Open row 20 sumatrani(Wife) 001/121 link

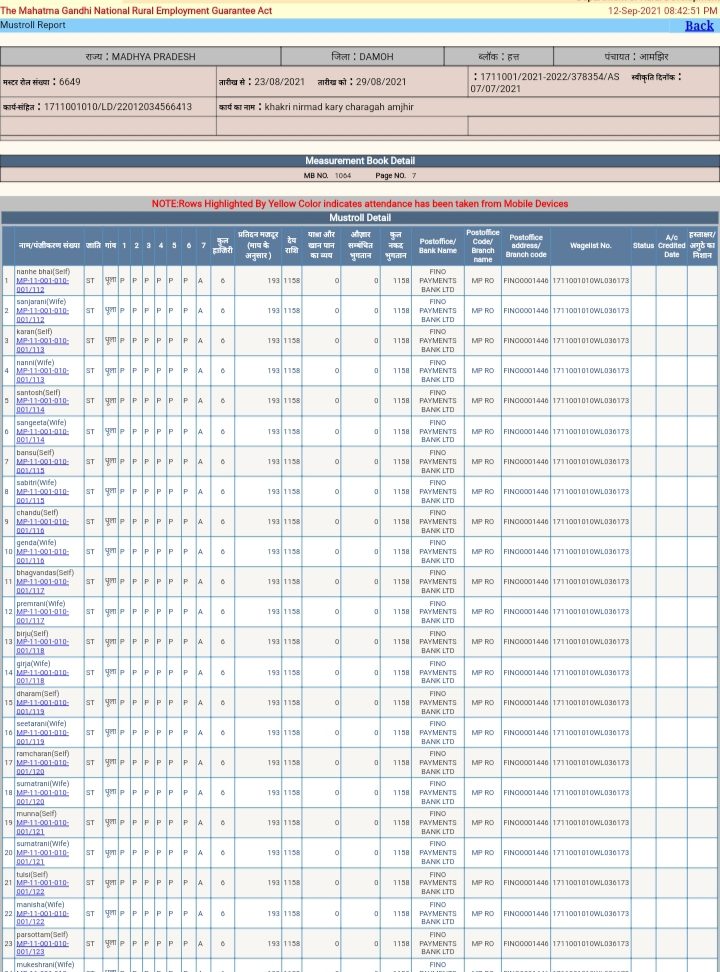42,857
